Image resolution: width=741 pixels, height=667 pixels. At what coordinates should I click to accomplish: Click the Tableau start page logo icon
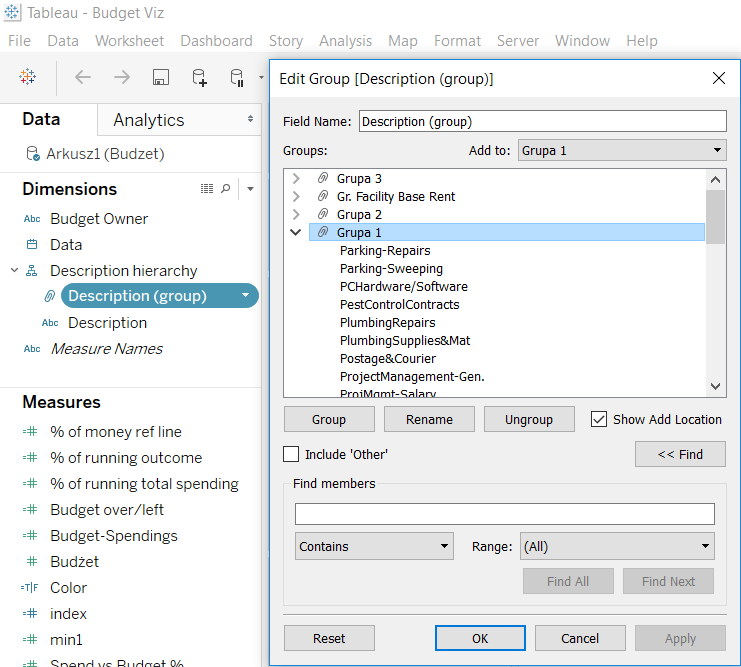(x=28, y=77)
